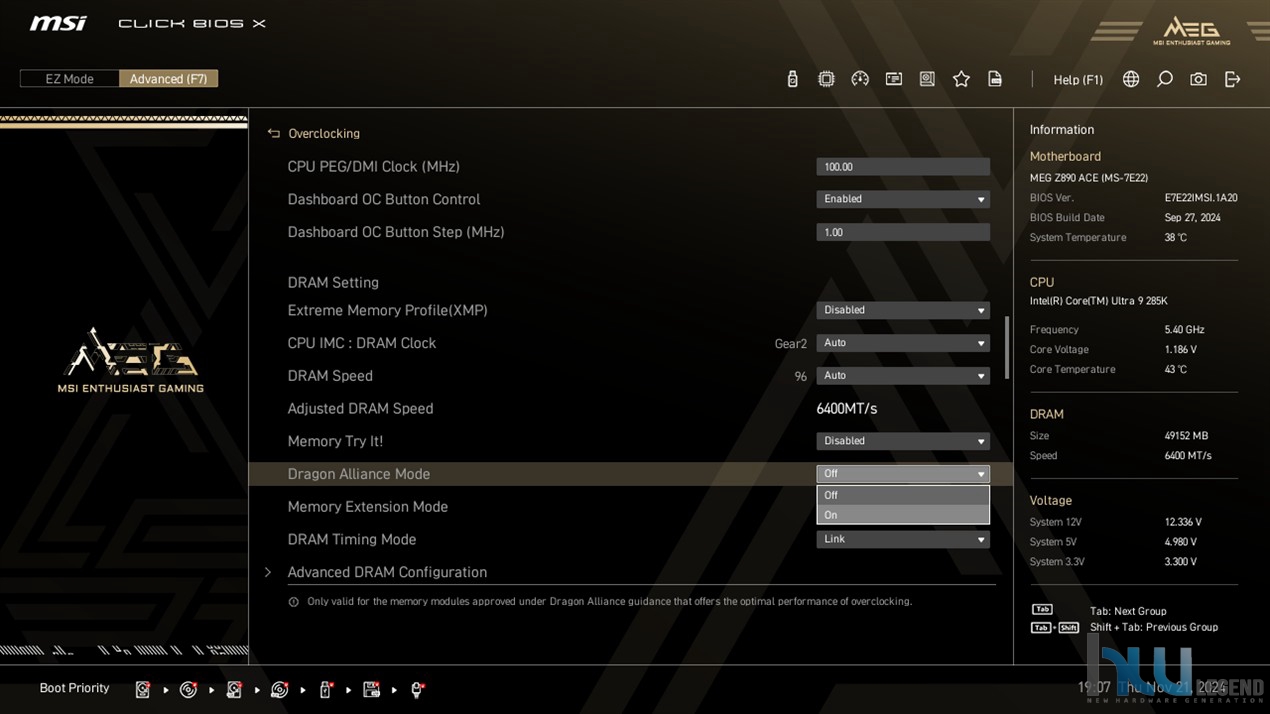
Task: Click the info icon beside the help description
Action: click(293, 602)
